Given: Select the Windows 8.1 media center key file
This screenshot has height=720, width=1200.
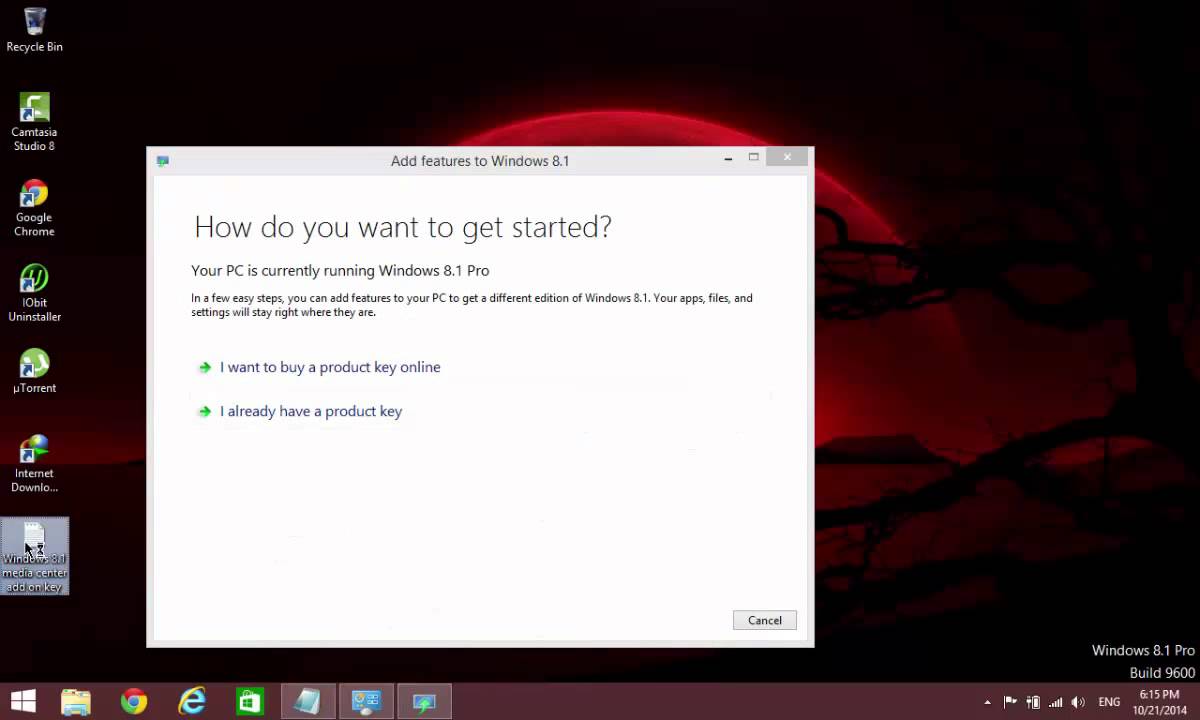Looking at the screenshot, I should click(x=34, y=556).
